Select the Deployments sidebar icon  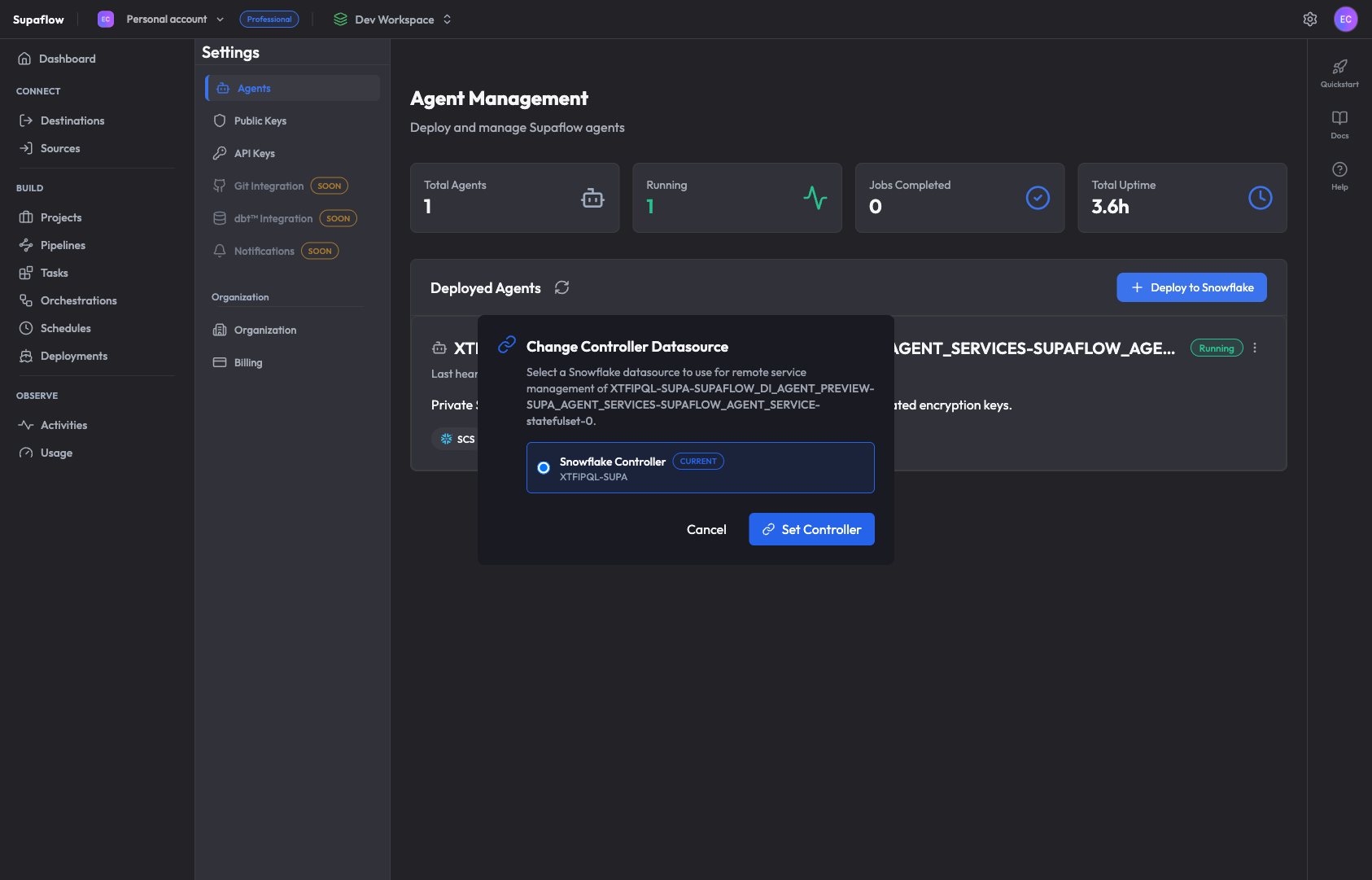click(25, 356)
